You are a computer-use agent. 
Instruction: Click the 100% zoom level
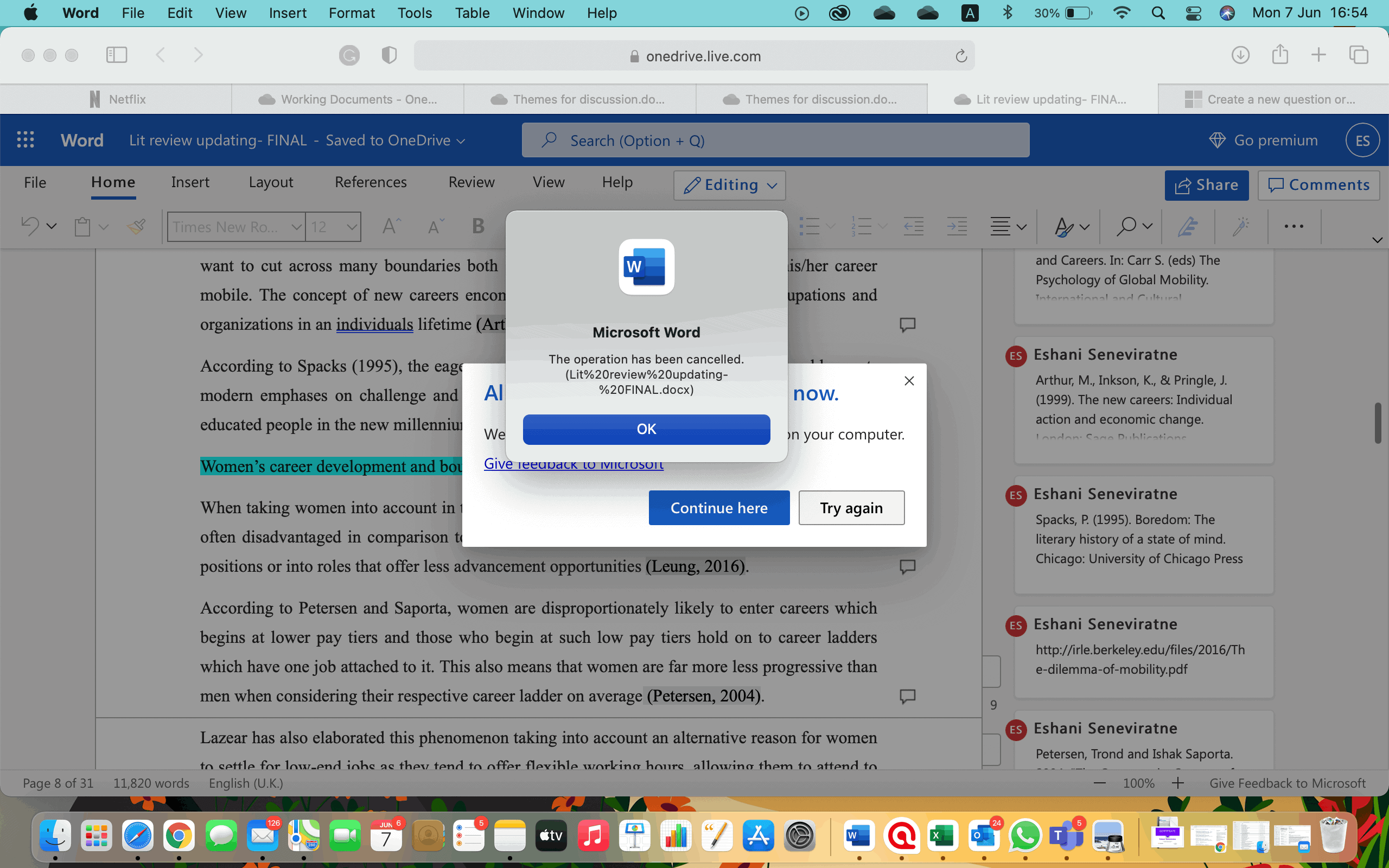1138,783
